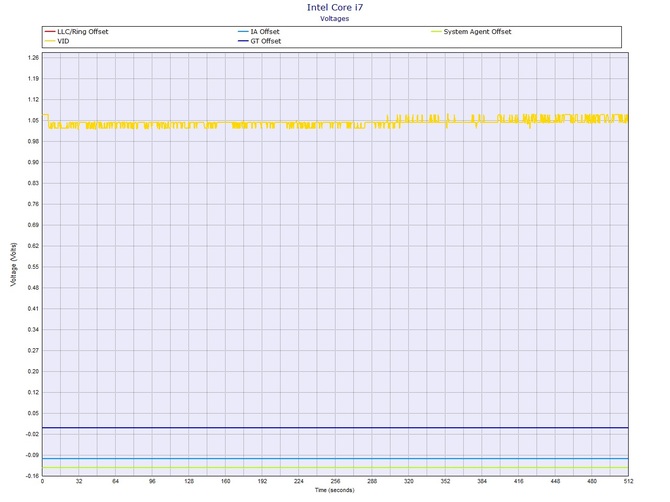Click the System Agent Offset legend label
The width and height of the screenshot is (670, 502).
pos(477,32)
